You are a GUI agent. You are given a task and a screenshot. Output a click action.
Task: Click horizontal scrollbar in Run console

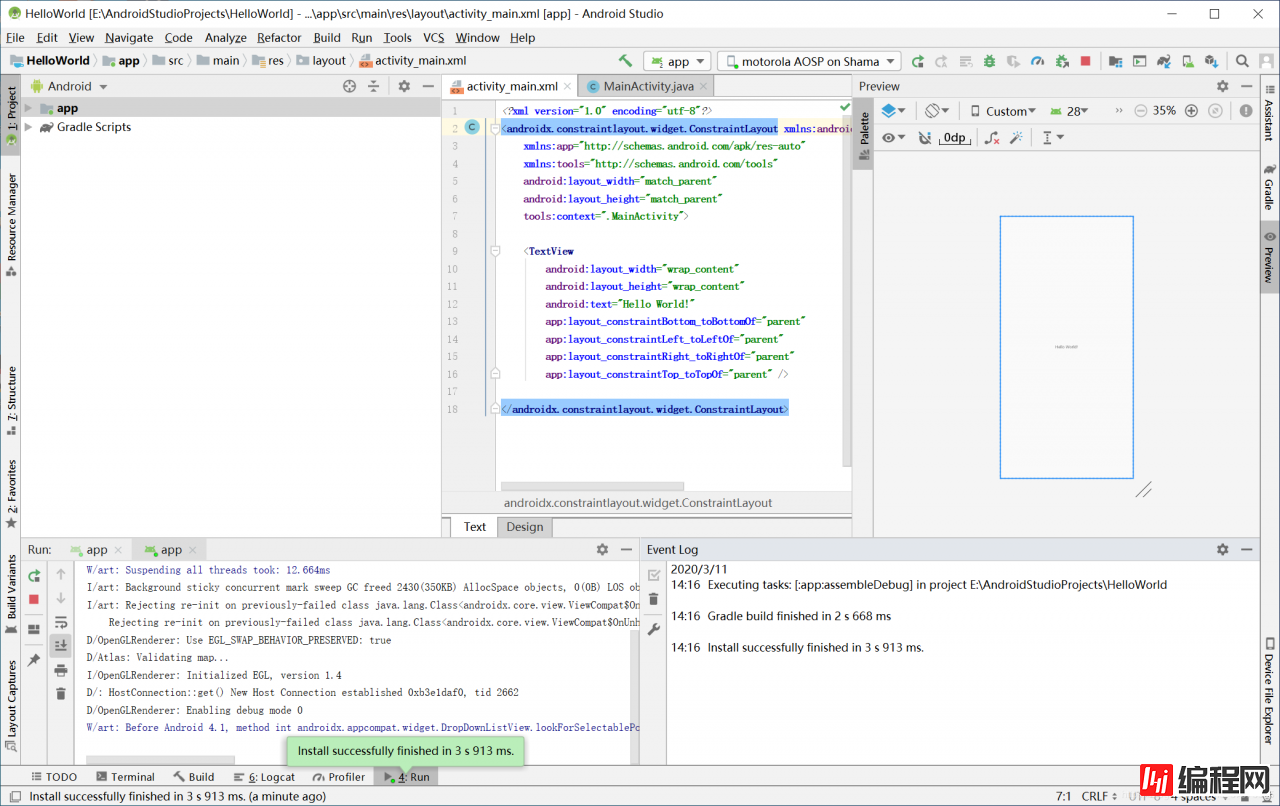(160, 760)
